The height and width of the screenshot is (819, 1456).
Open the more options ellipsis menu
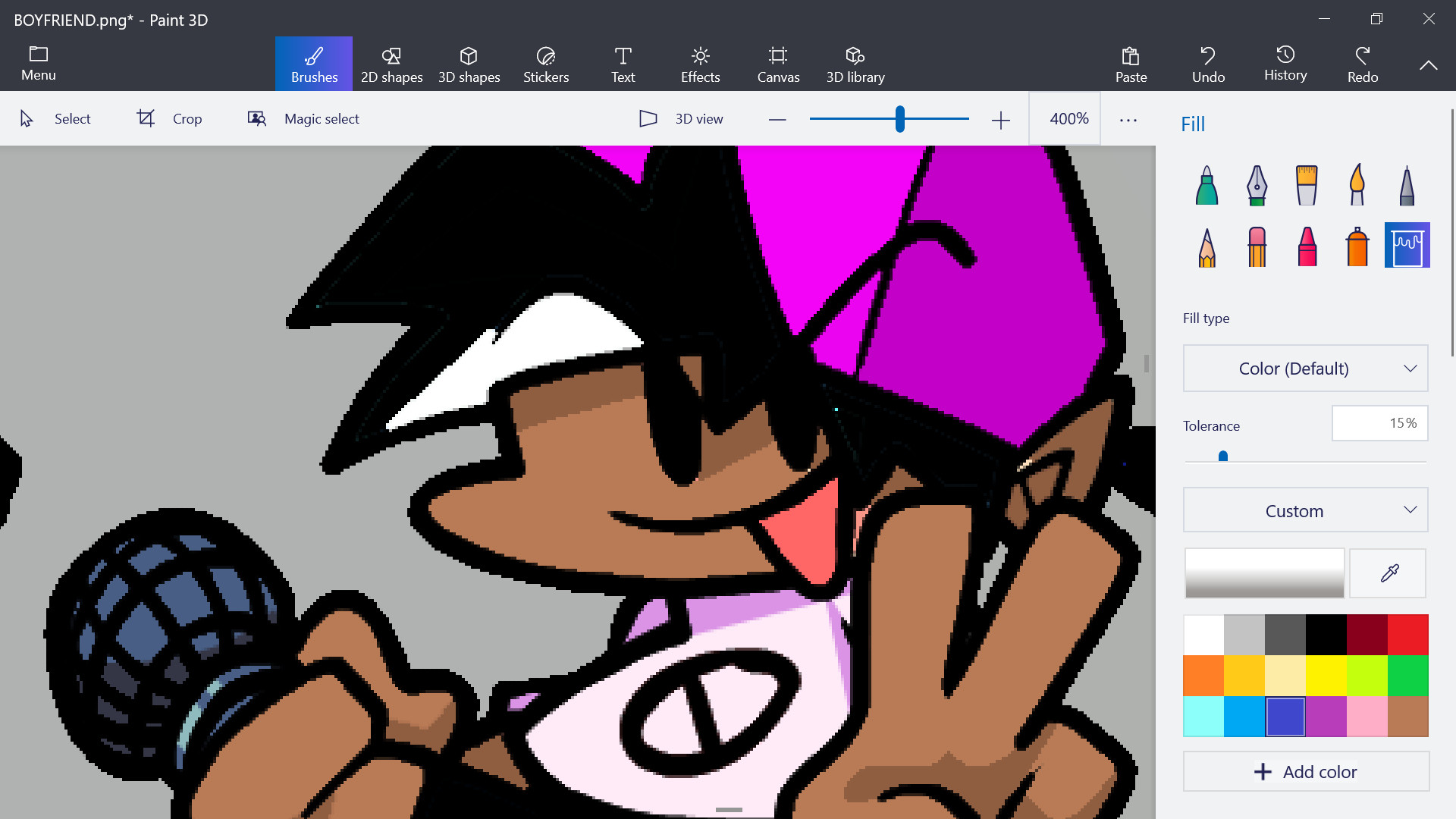coord(1128,119)
